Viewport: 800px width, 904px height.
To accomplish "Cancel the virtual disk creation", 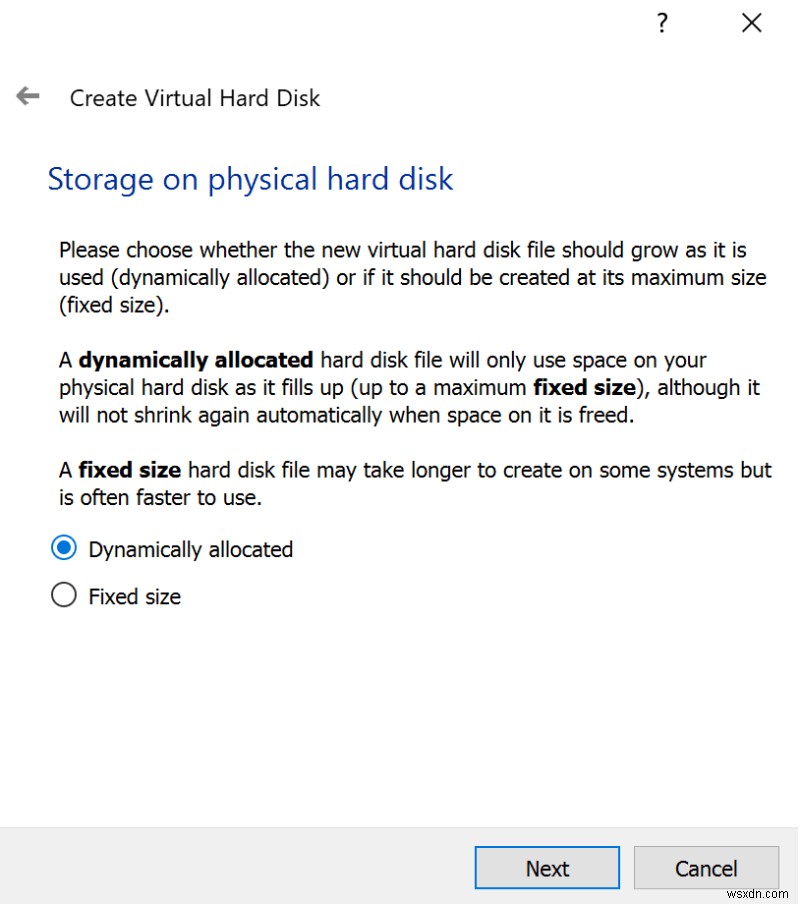I will click(x=706, y=868).
